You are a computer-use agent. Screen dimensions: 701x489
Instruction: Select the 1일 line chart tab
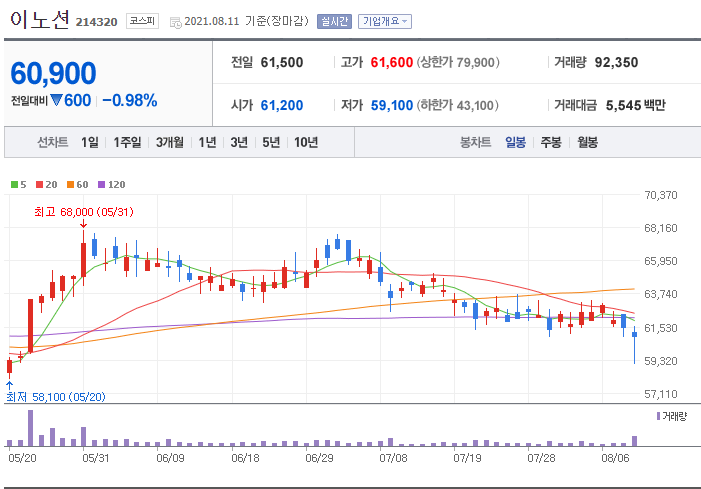(x=90, y=143)
